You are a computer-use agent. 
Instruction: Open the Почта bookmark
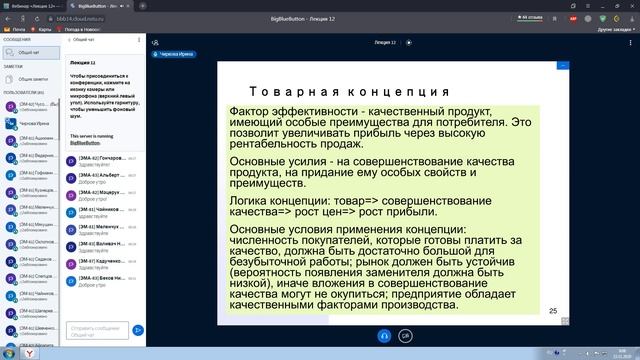pyautogui.click(x=15, y=29)
